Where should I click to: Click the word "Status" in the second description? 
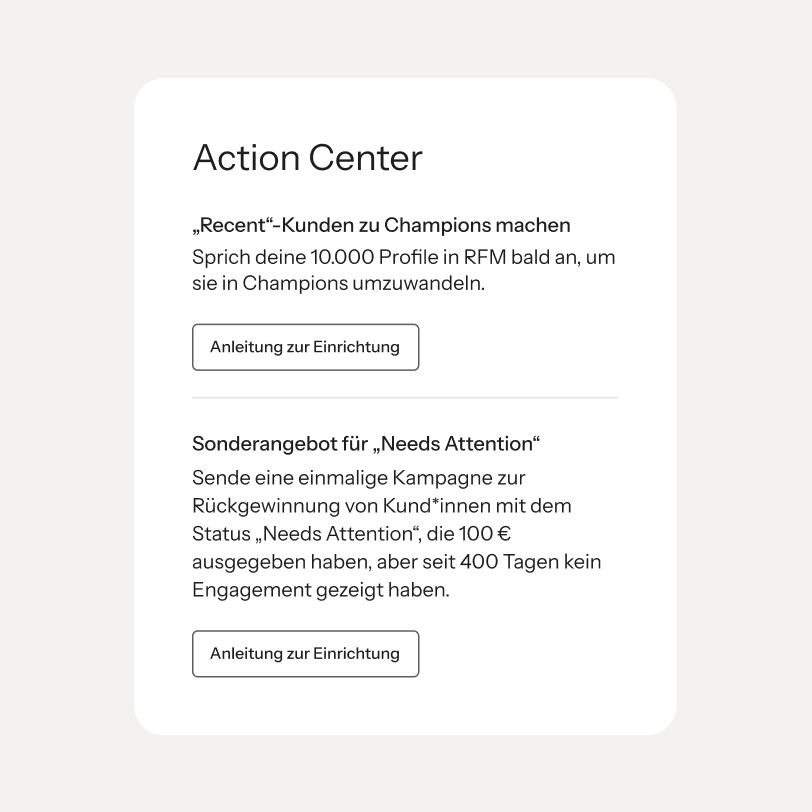[x=221, y=534]
